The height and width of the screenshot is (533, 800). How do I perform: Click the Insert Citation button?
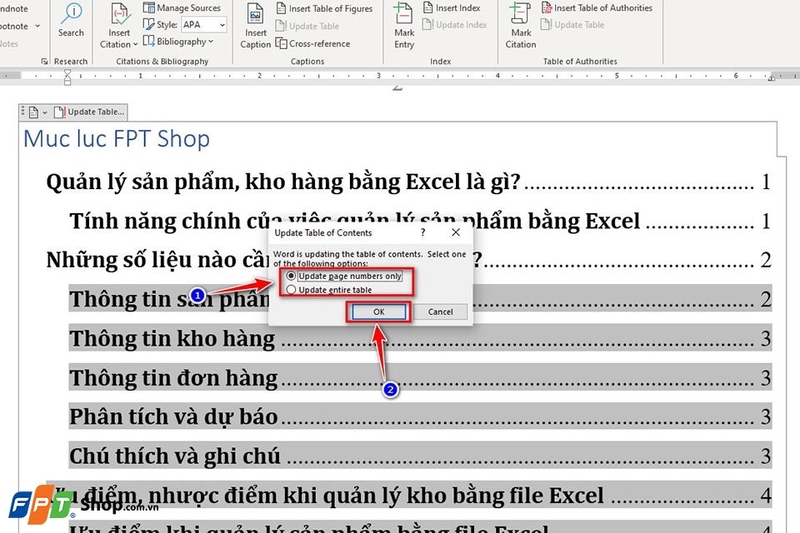pyautogui.click(x=119, y=26)
